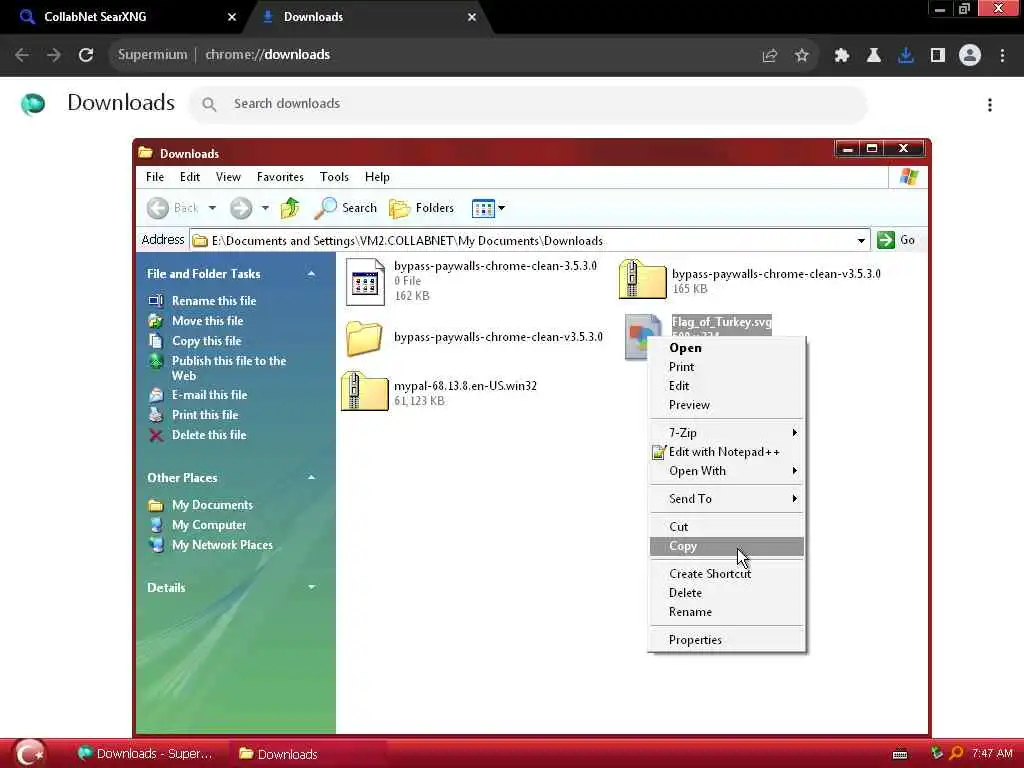Click the browser back arrow
The width and height of the screenshot is (1024, 768).
(22, 55)
